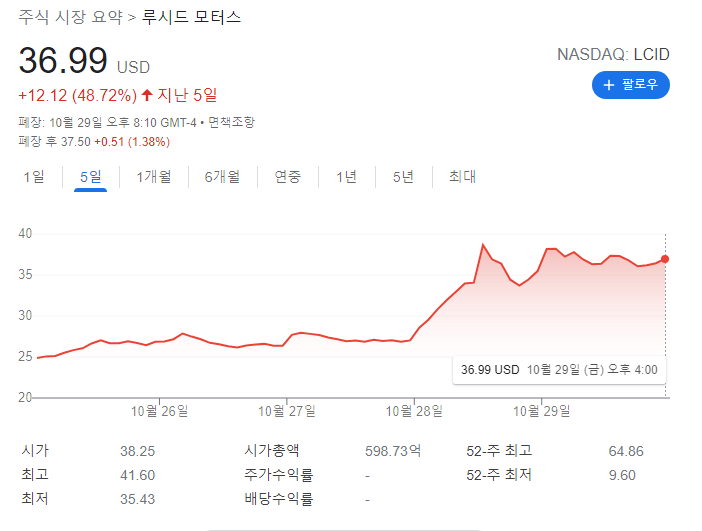Screen dimensions: 702x531
Task: Click the large 36.99 price value
Action: [63, 60]
